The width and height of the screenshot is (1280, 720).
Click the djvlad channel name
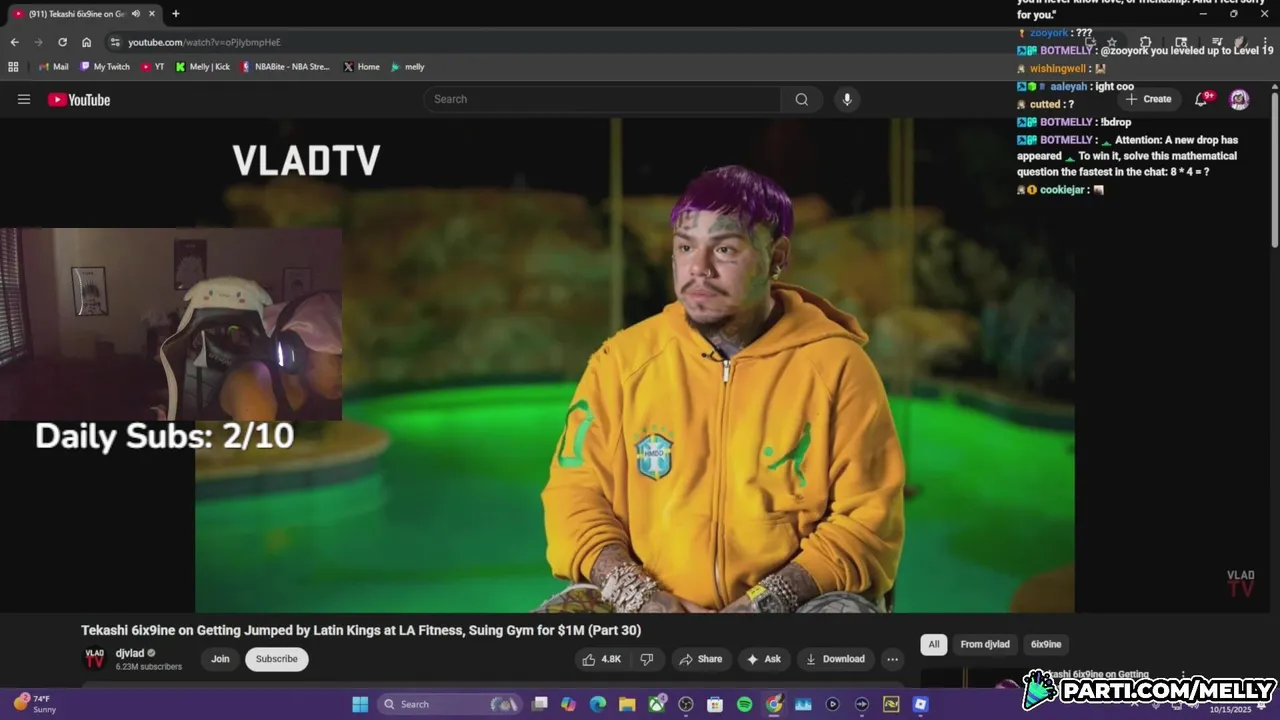pyautogui.click(x=130, y=653)
